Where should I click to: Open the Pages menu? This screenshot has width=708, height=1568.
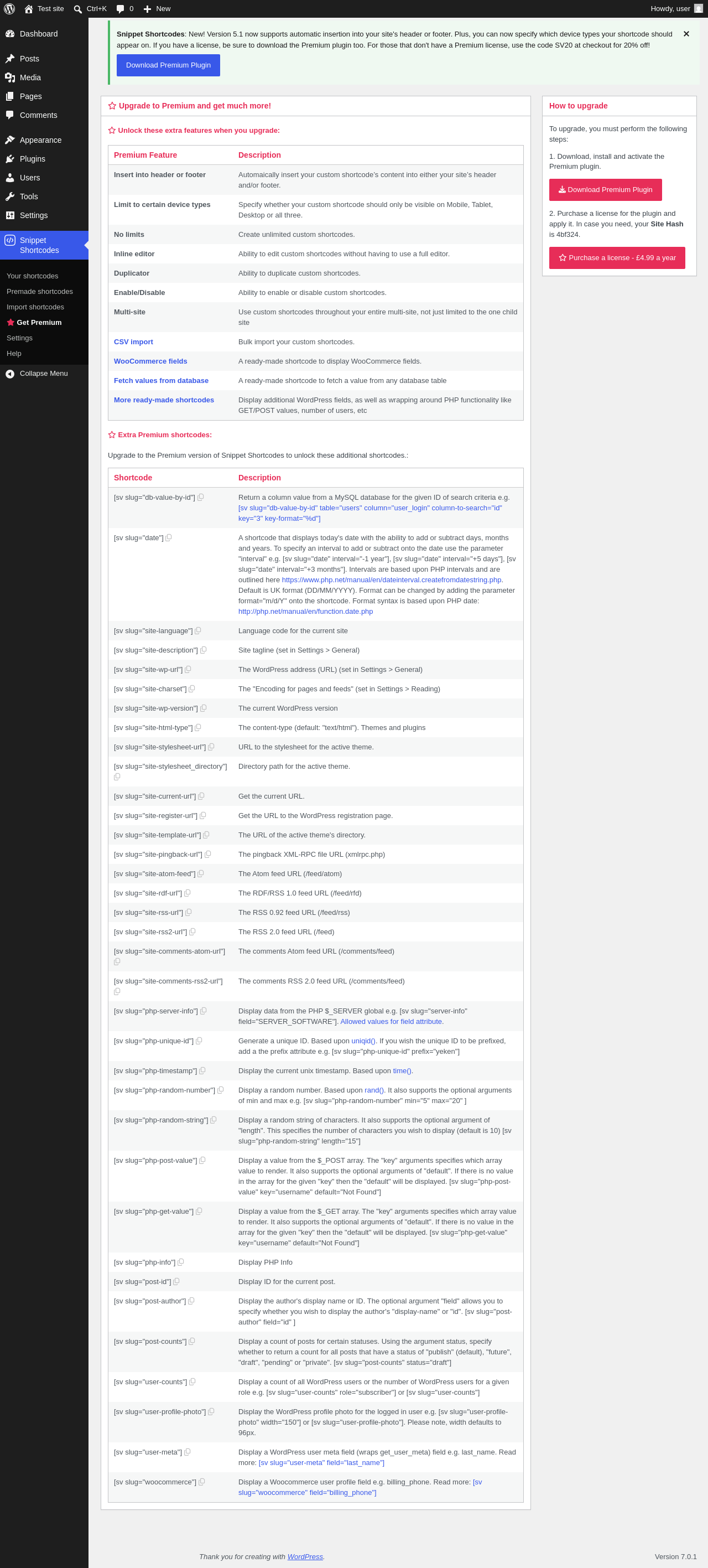(x=44, y=97)
